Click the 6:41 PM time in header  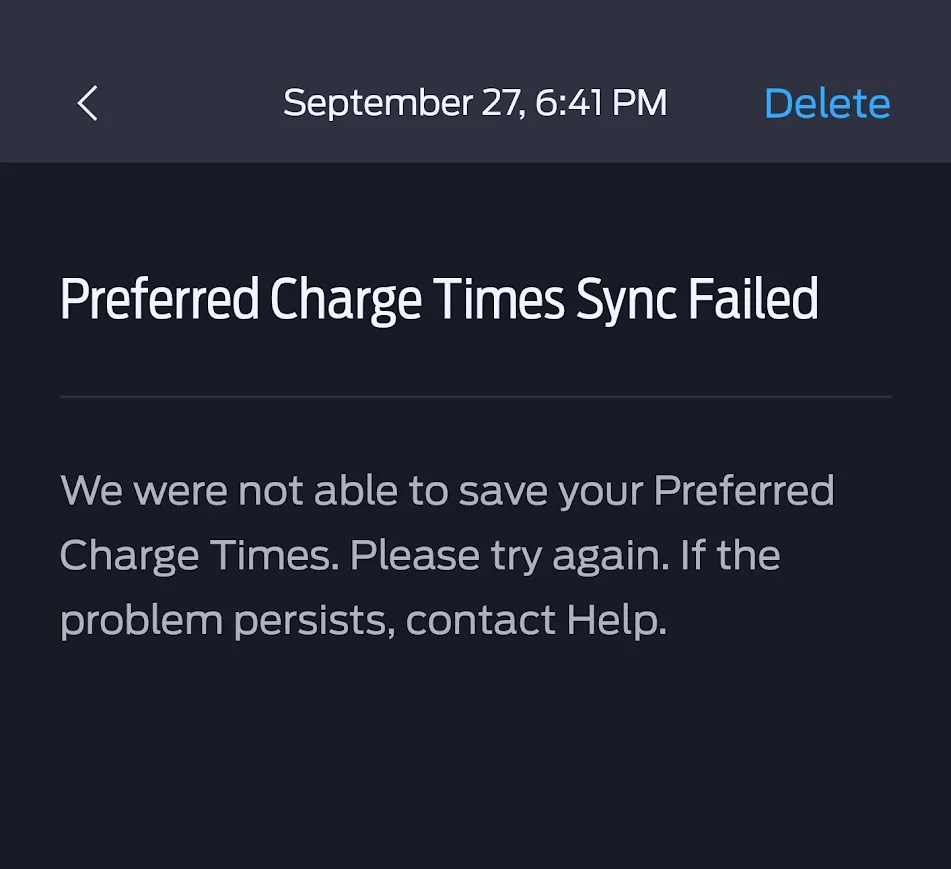(x=601, y=103)
